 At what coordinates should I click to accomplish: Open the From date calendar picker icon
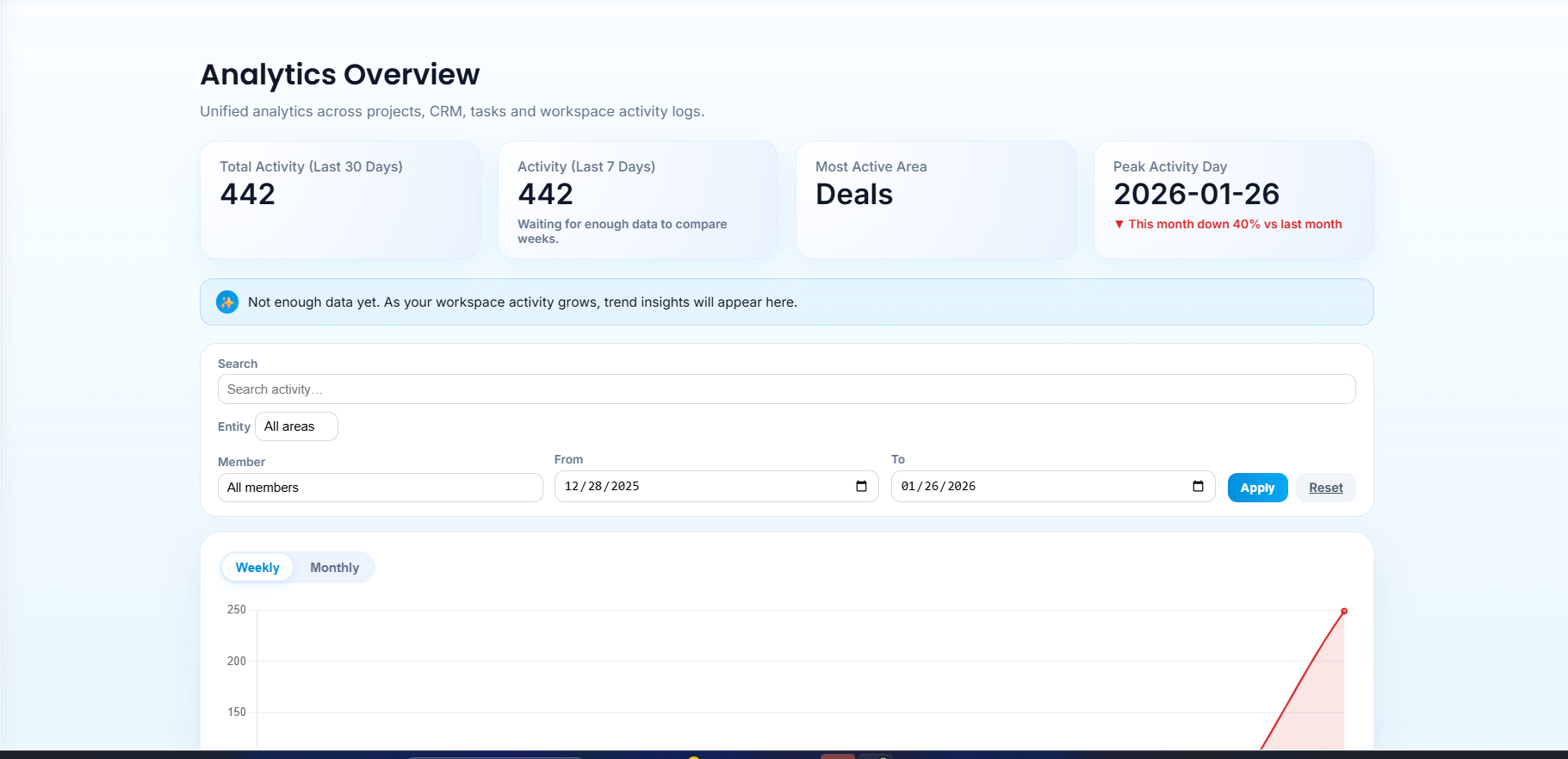tap(861, 487)
